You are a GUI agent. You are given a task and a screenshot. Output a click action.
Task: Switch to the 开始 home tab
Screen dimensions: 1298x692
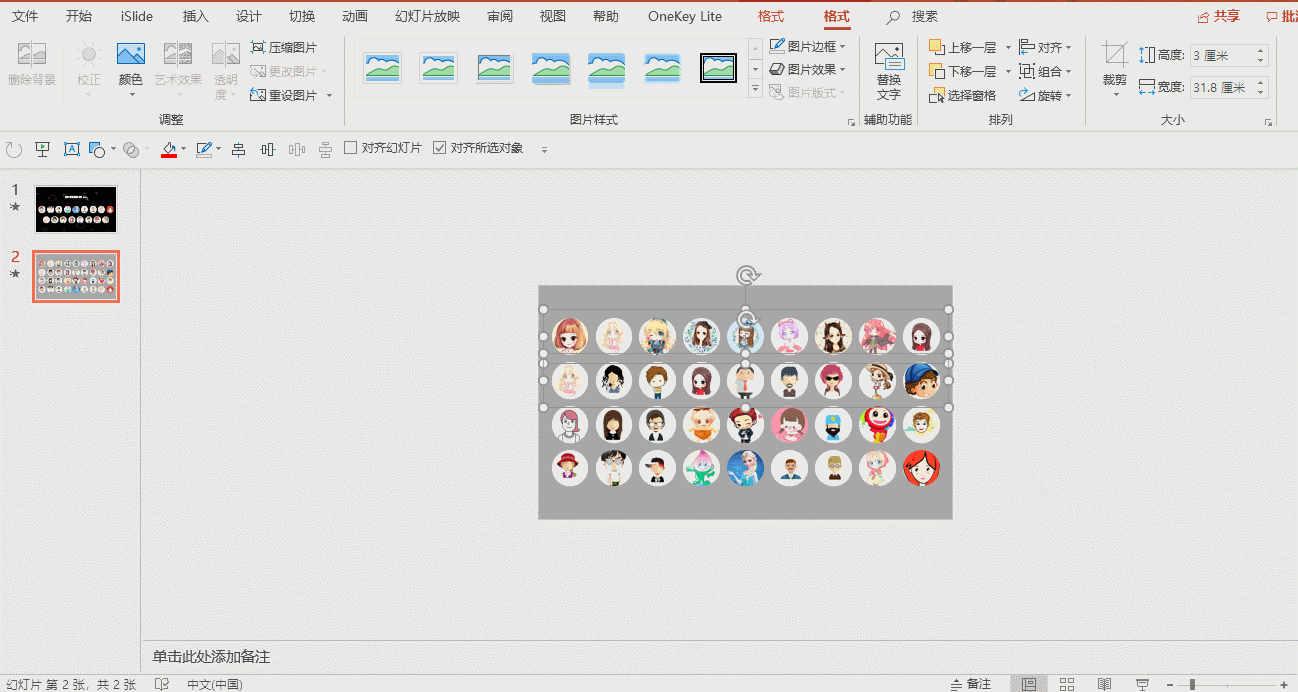pyautogui.click(x=79, y=16)
